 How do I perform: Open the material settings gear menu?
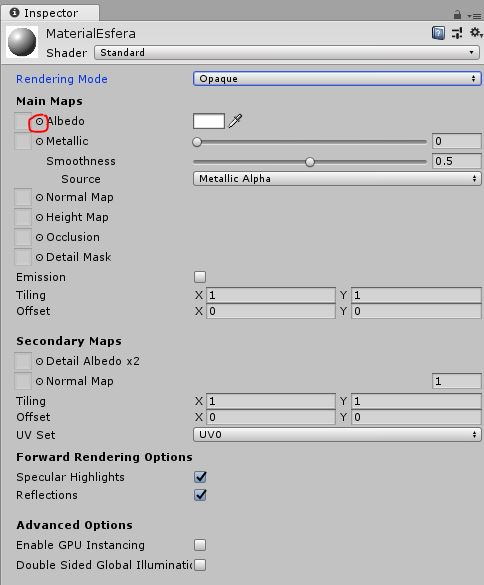[476, 33]
